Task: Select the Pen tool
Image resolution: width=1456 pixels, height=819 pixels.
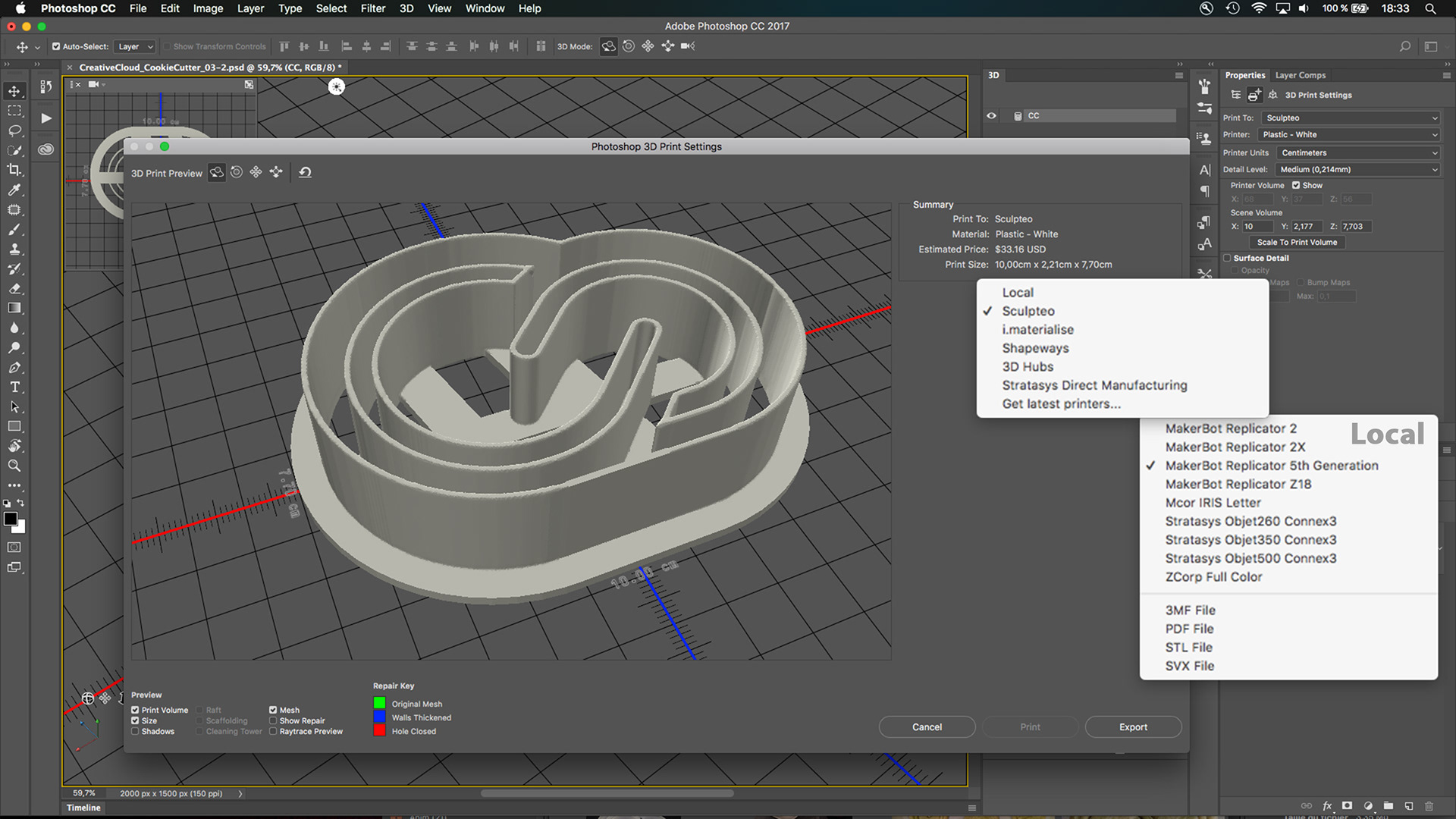Action: click(x=14, y=367)
